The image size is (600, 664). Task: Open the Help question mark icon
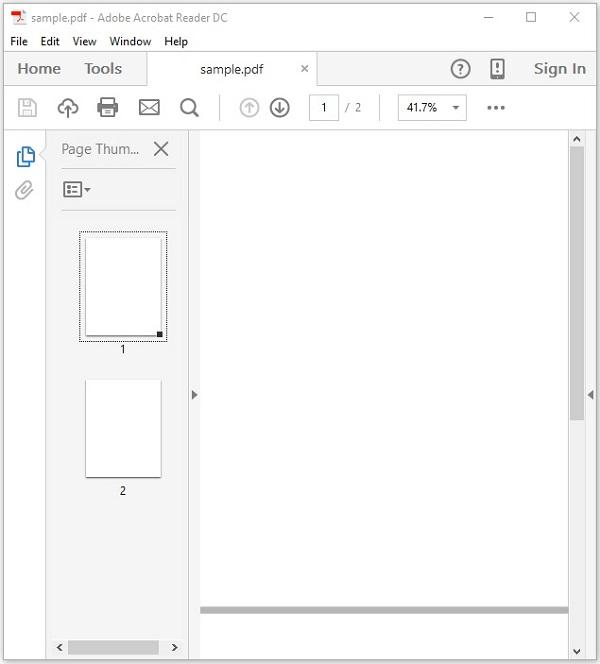click(x=460, y=69)
